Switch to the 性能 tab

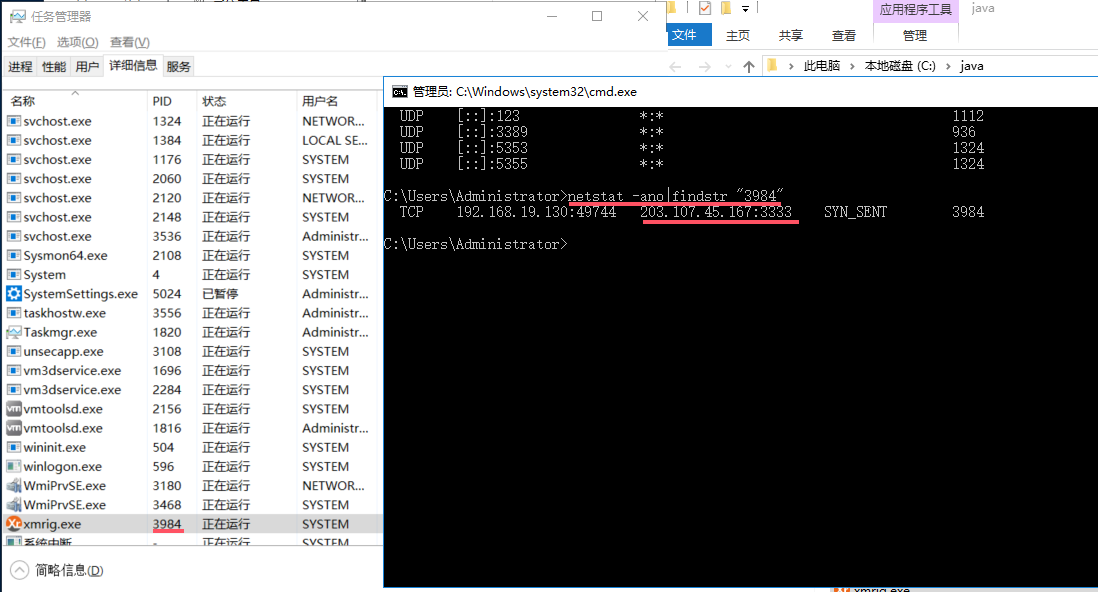pos(54,66)
